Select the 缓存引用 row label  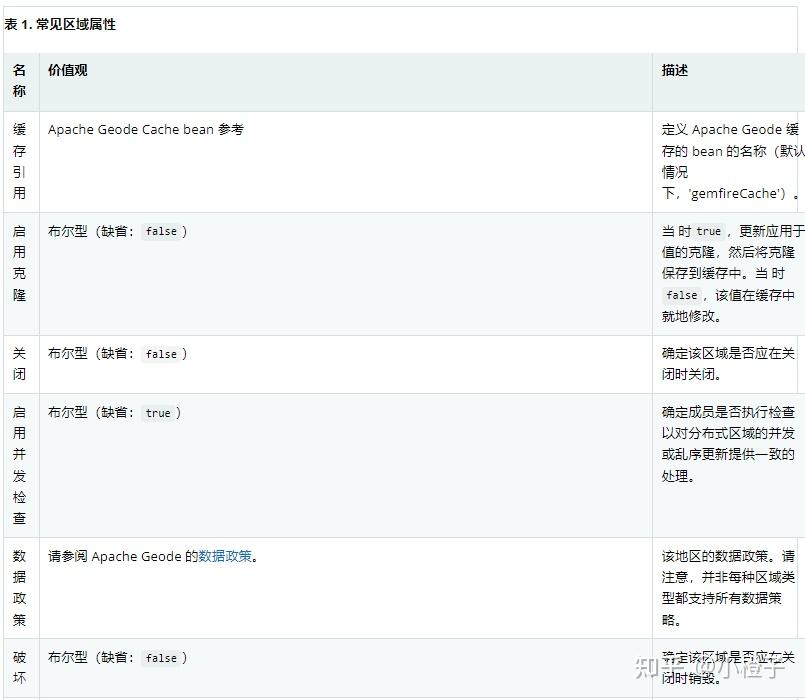[x=19, y=160]
